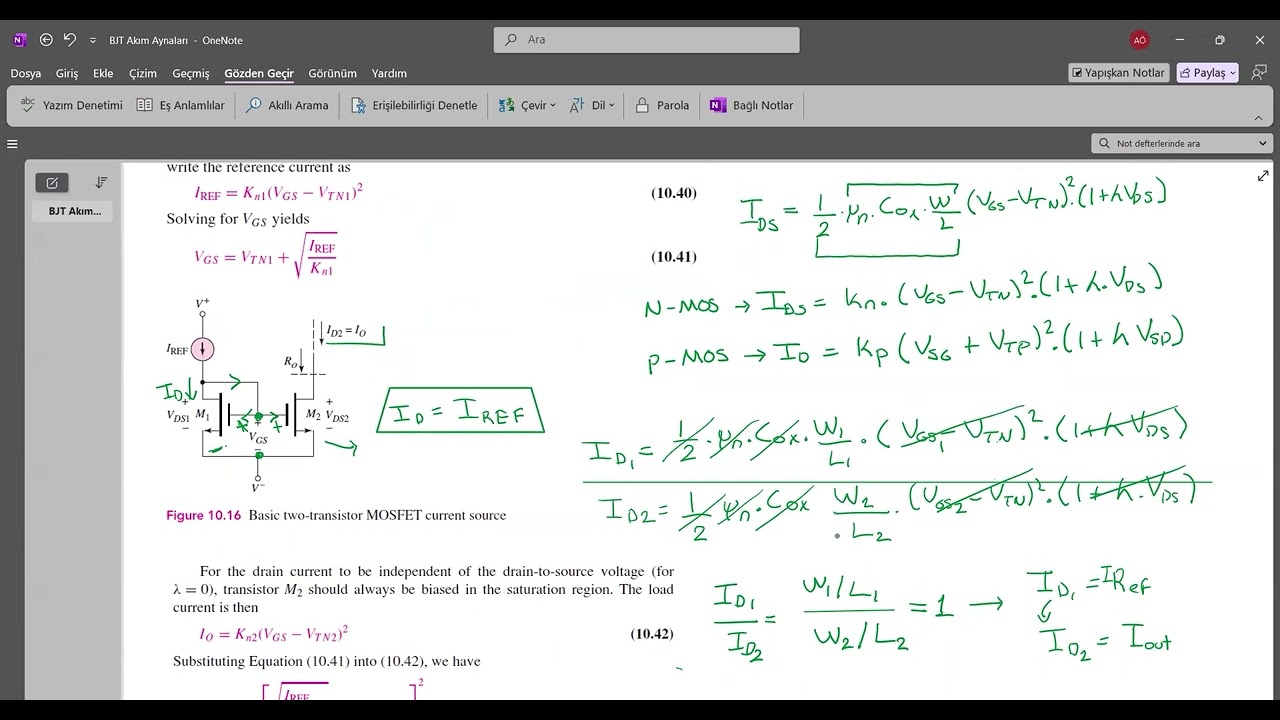Launch Akıllı Arama smart lookup
This screenshot has width=1280, height=720.
click(287, 105)
